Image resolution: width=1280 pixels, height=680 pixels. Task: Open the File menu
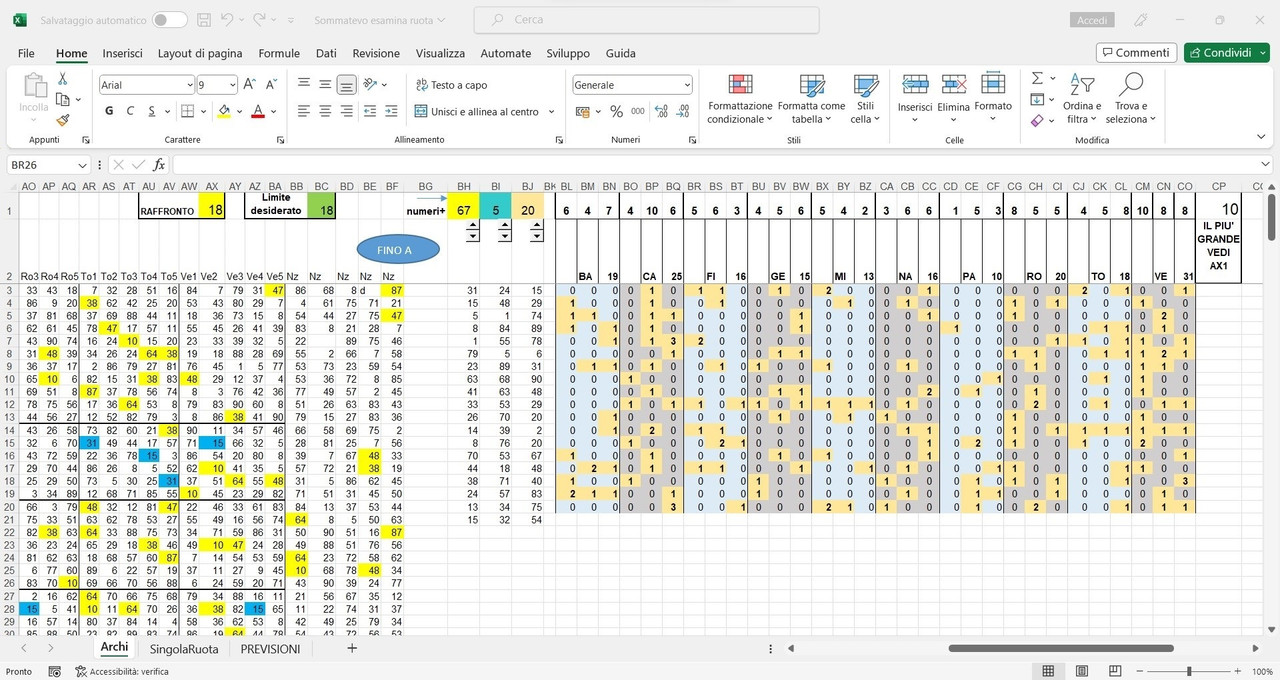click(26, 53)
